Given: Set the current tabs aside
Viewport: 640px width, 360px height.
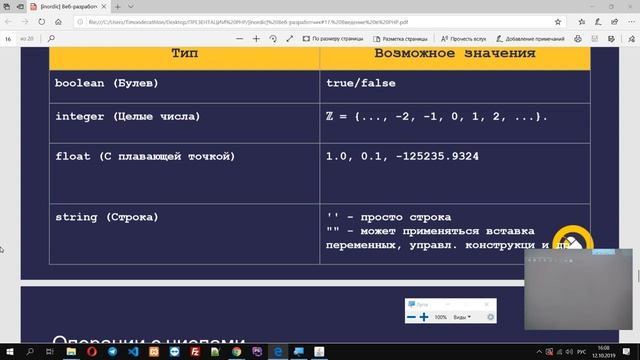Looking at the screenshot, I should (20, 7).
